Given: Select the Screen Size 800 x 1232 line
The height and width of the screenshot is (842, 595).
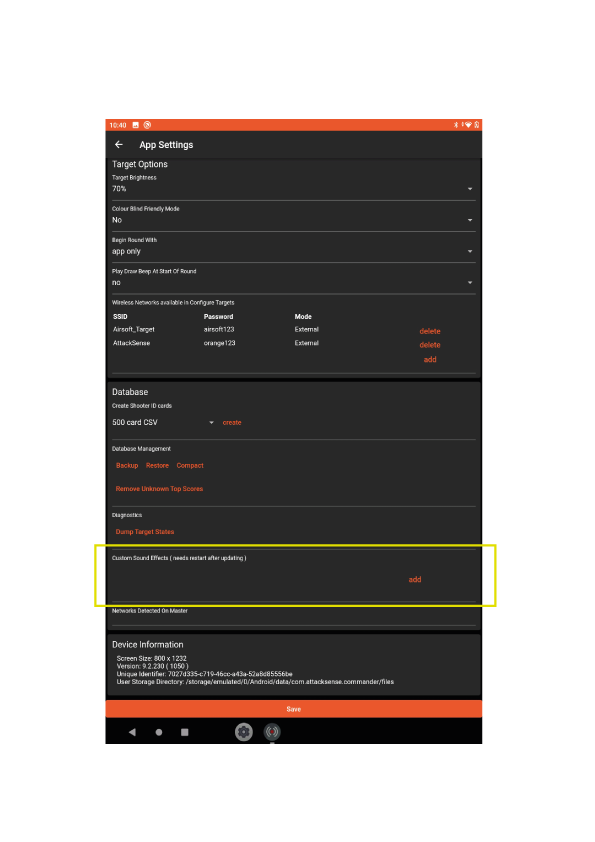Looking at the screenshot, I should (x=151, y=658).
